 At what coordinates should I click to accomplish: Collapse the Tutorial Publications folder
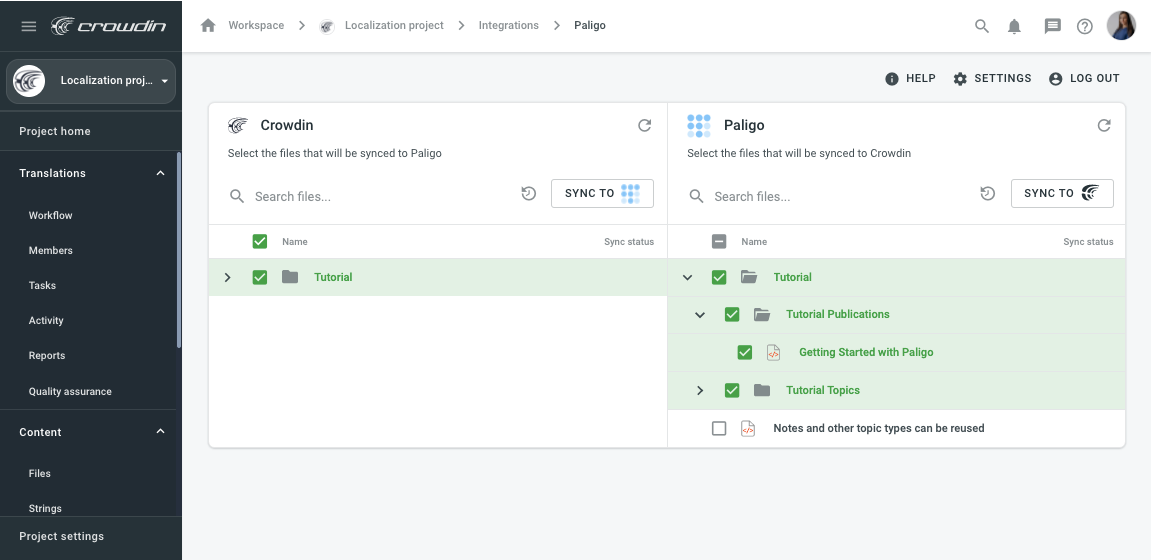[x=700, y=315]
